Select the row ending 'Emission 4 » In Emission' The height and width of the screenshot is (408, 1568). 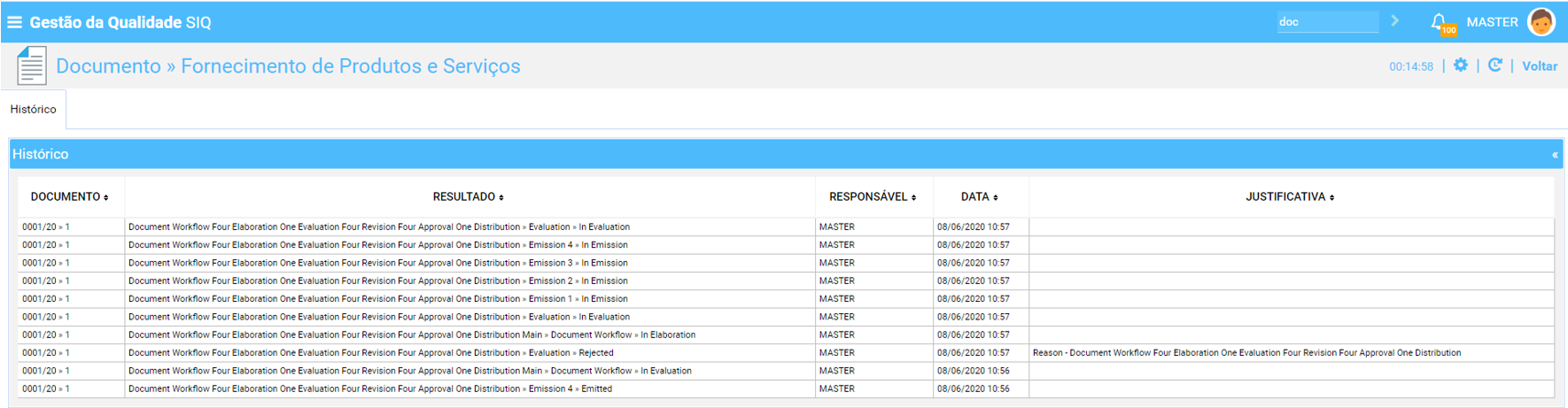click(x=787, y=245)
